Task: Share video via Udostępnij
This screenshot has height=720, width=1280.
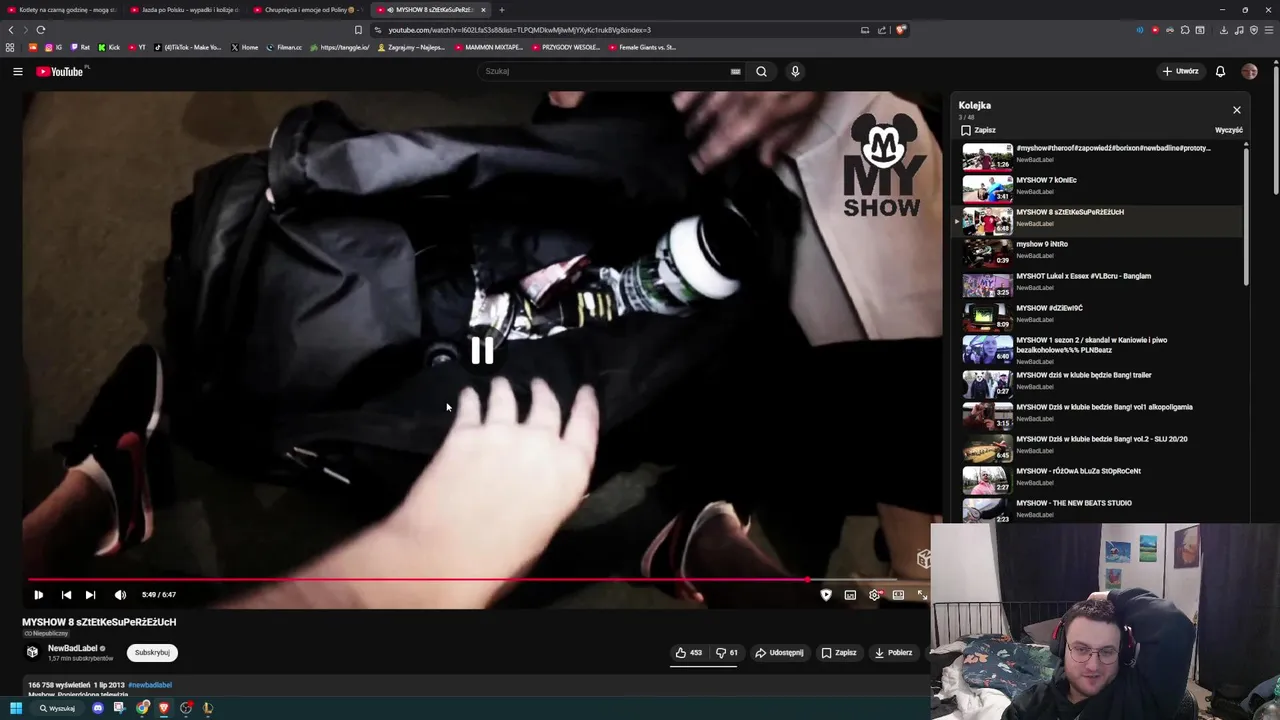Action: tap(779, 653)
